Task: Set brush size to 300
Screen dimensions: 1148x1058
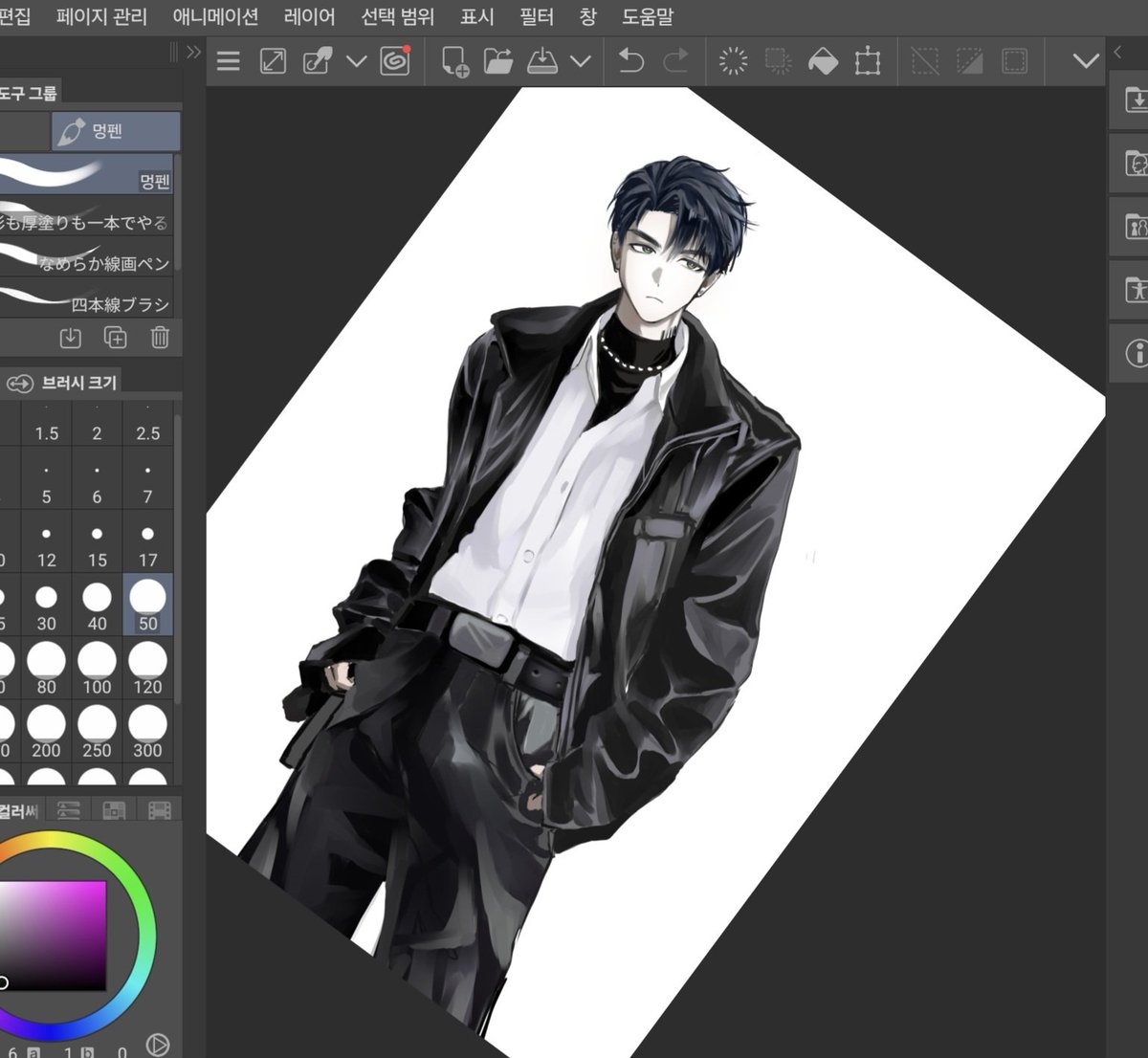Action: tap(147, 732)
